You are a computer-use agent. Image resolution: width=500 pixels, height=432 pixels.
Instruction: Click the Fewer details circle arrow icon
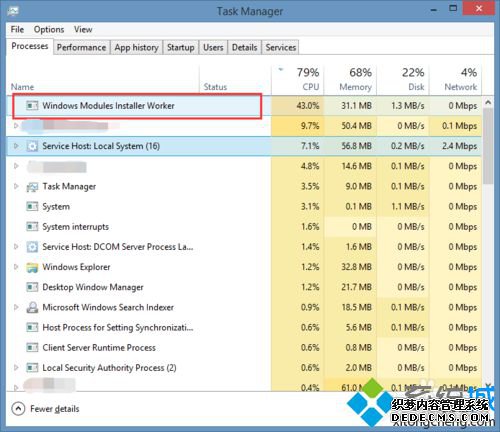click(18, 409)
